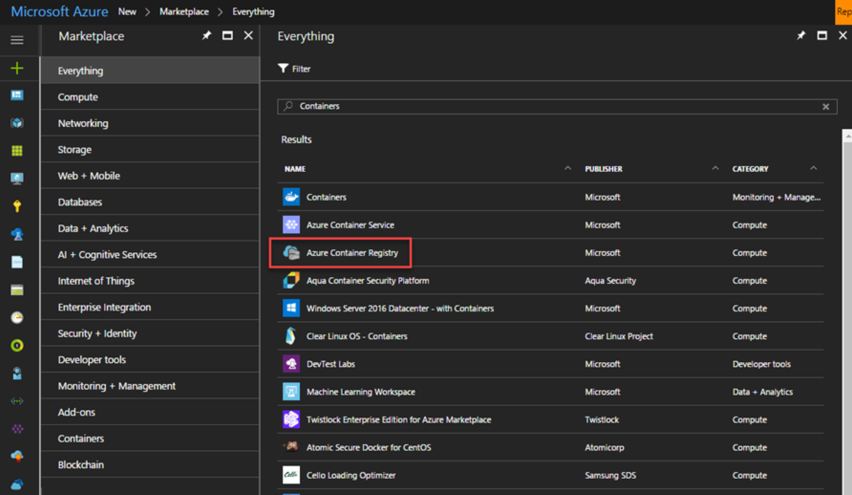Select the Internet of Things category

151,281
